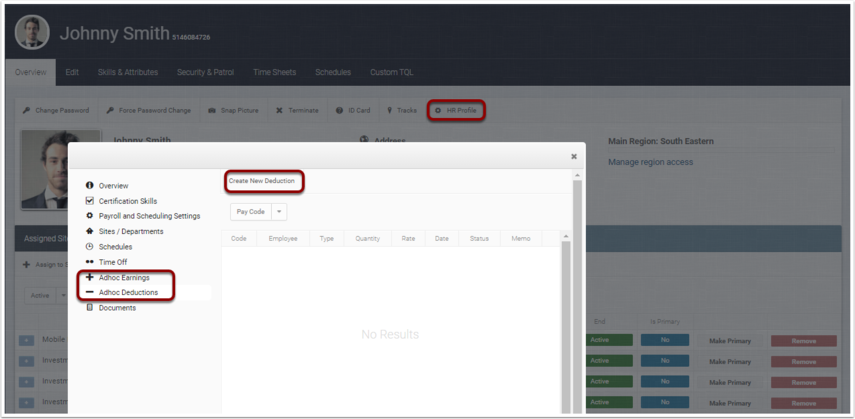855x419 pixels.
Task: Select Documents in the sidebar
Action: pos(117,308)
